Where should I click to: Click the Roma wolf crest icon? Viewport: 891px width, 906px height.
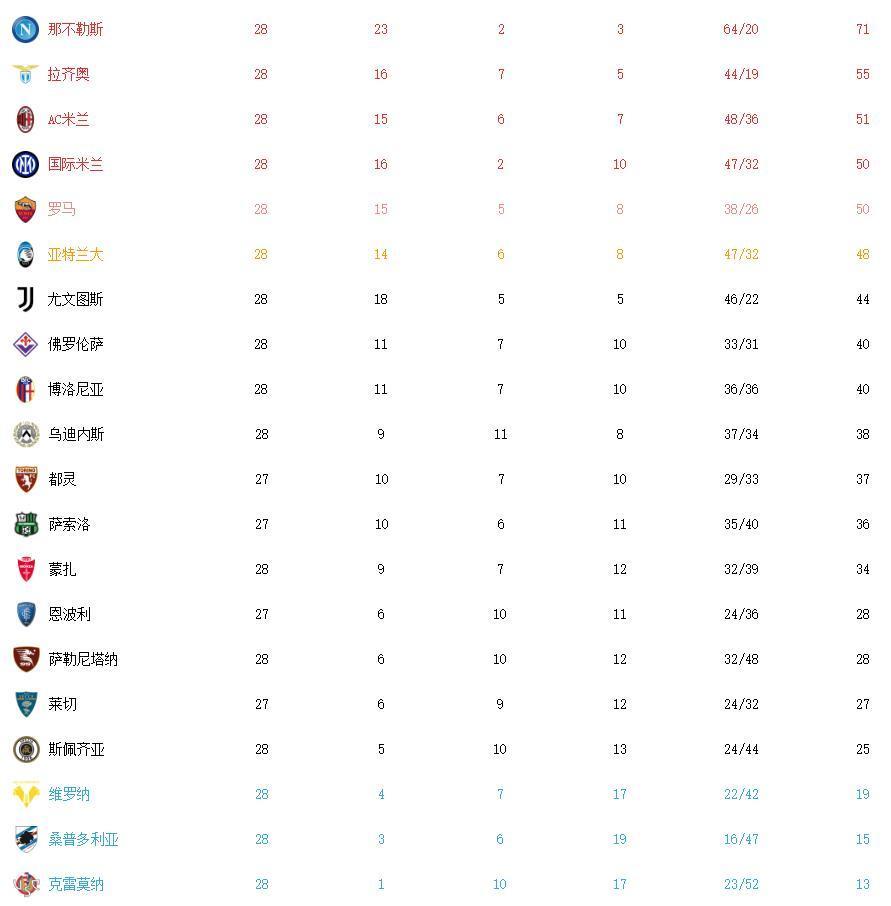[x=25, y=209]
